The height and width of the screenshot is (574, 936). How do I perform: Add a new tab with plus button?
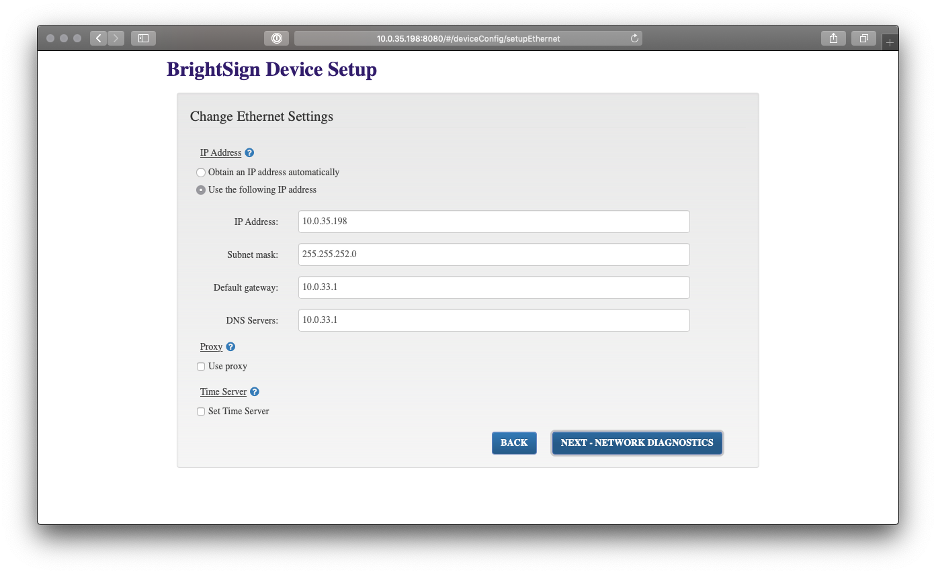889,42
